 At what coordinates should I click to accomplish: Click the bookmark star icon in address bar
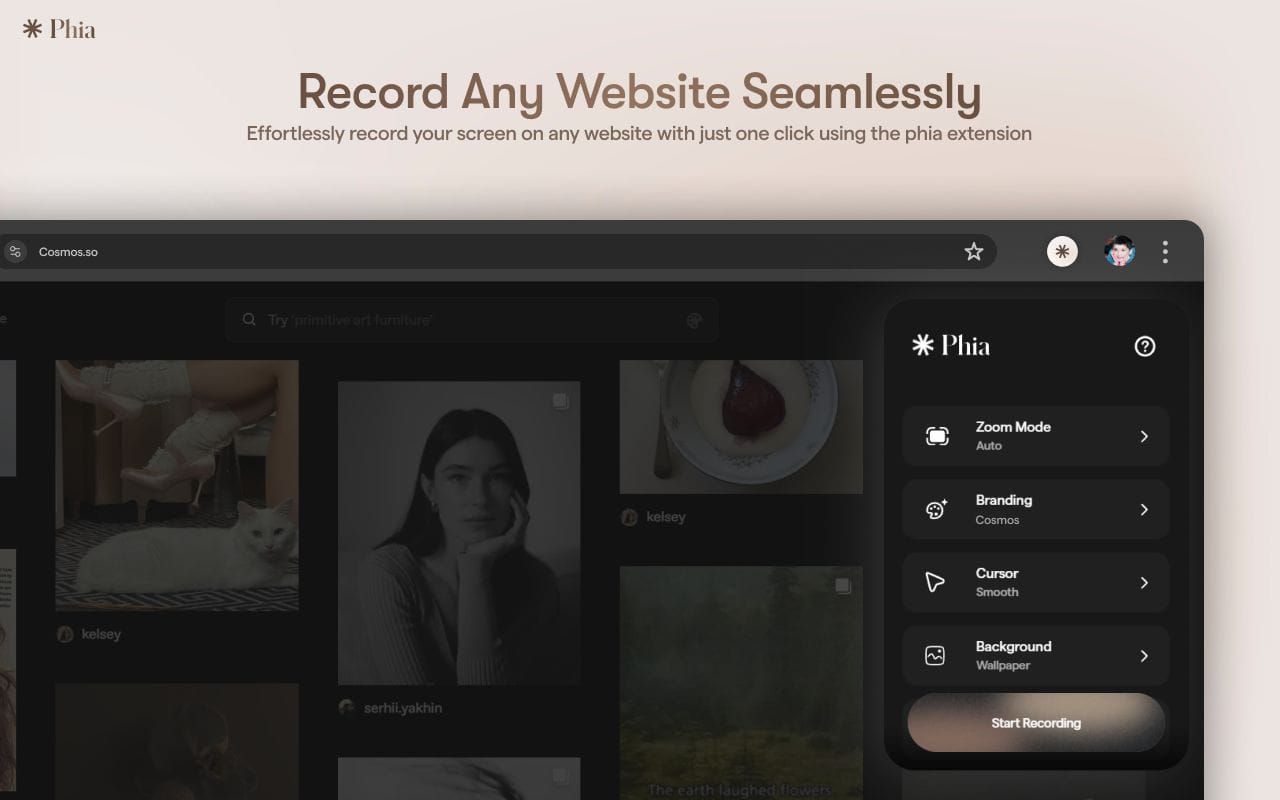973,252
